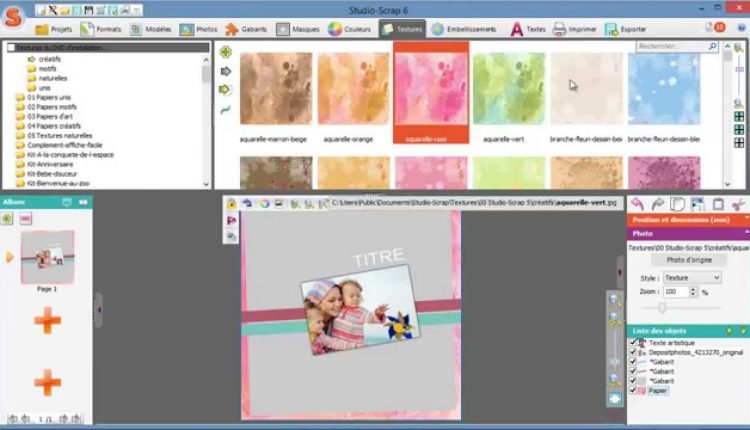Click the copy icon in properties toolbar
Viewport: 750px width, 430px height.
[x=677, y=204]
